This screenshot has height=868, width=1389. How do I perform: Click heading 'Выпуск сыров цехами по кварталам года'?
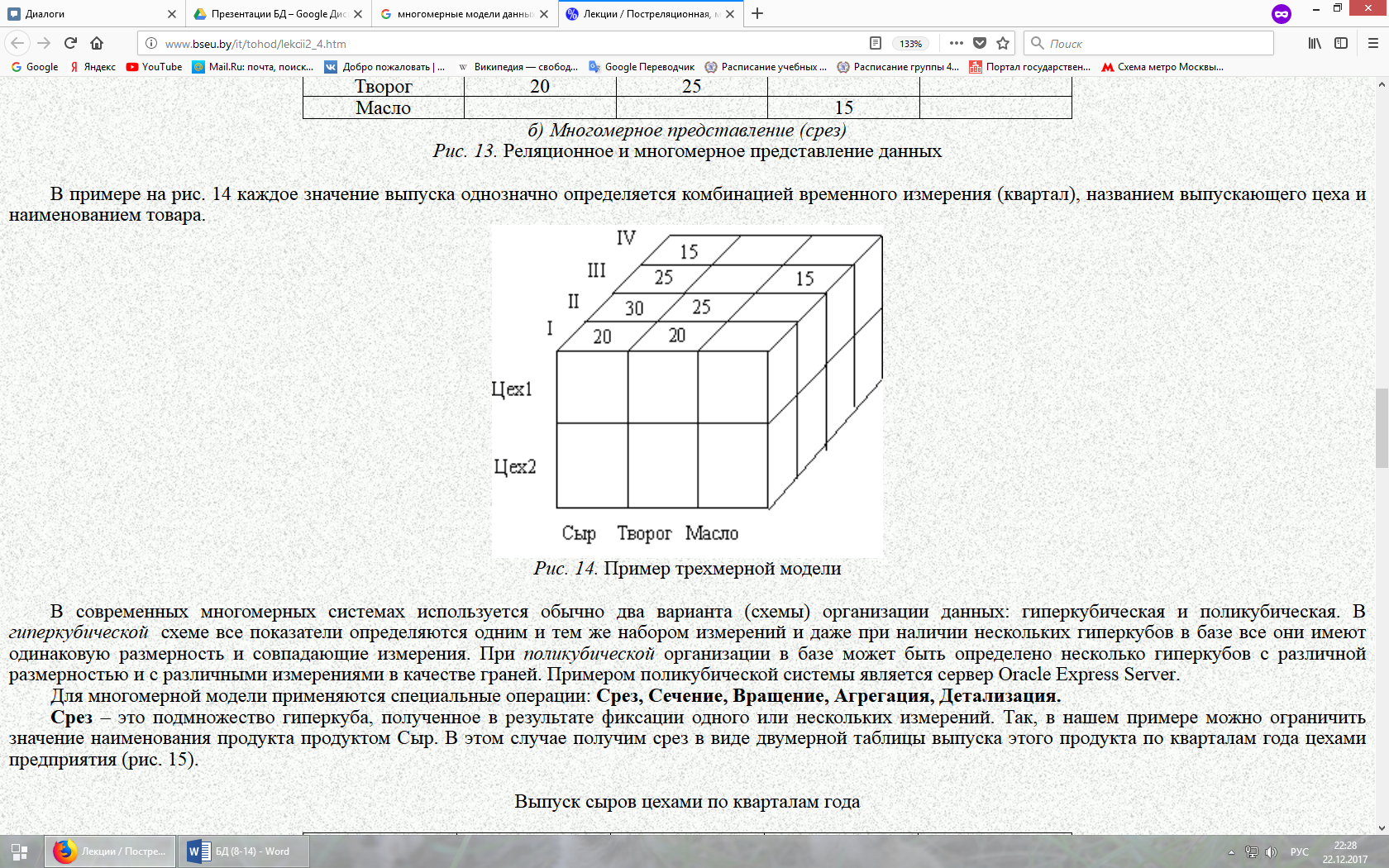tap(687, 802)
